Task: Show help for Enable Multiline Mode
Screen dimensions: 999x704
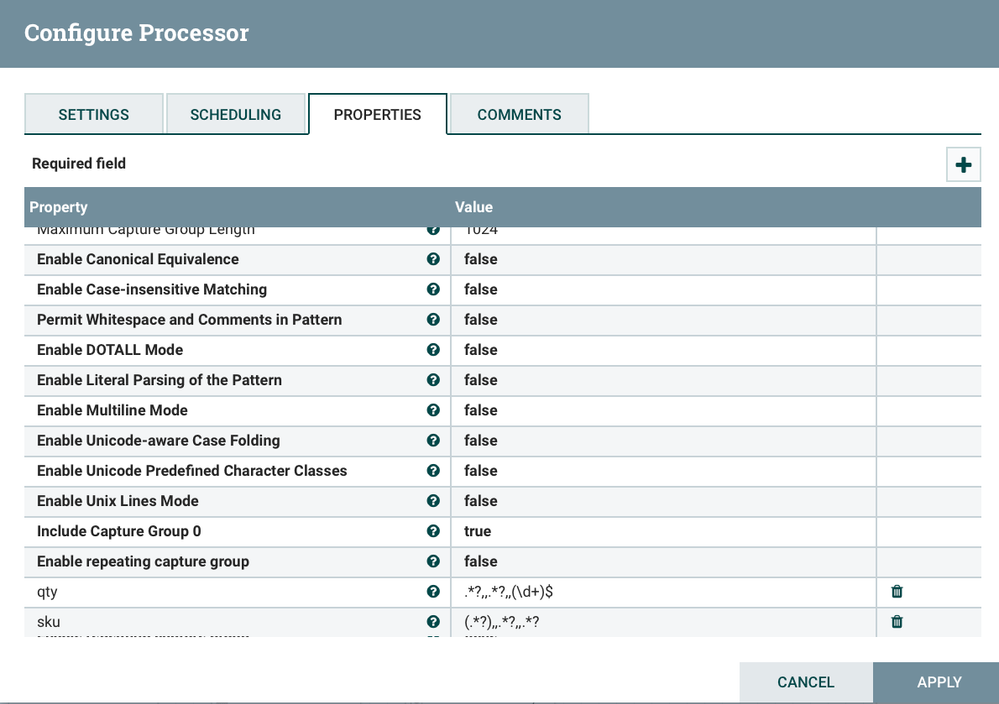Action: coord(433,410)
